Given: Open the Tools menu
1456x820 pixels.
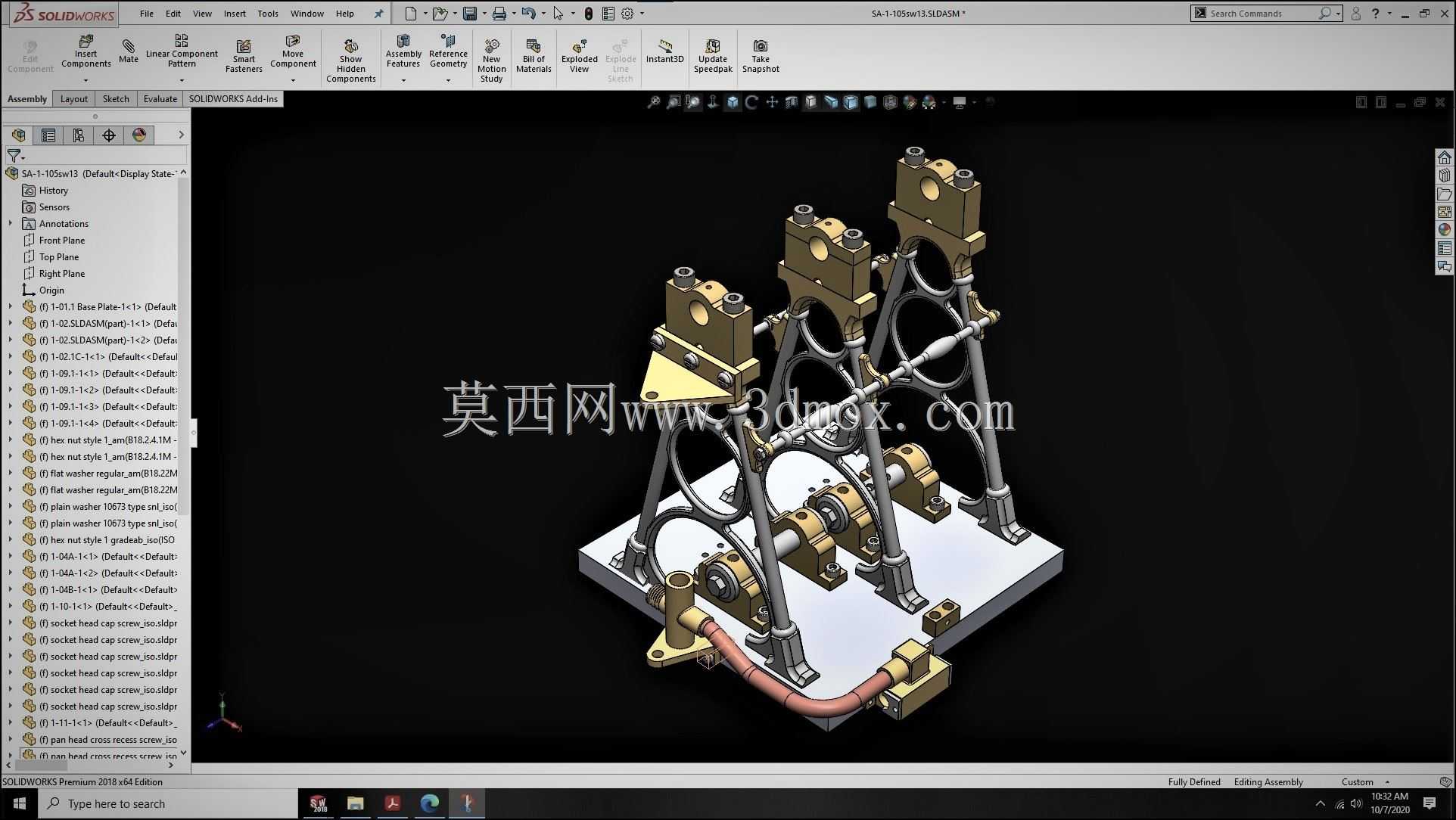Looking at the screenshot, I should pyautogui.click(x=268, y=14).
